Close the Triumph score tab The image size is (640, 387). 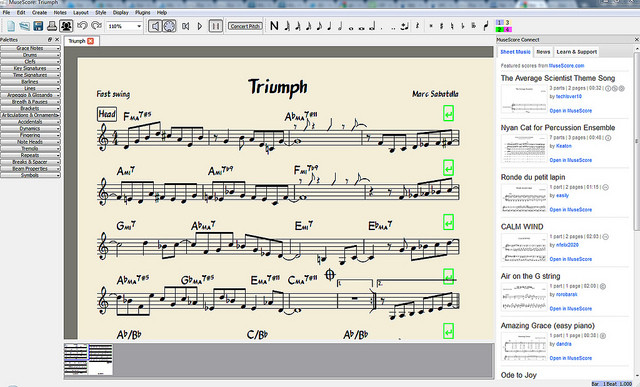click(91, 41)
